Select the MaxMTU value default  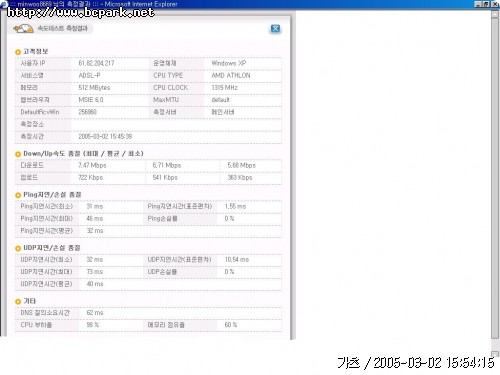click(x=220, y=100)
